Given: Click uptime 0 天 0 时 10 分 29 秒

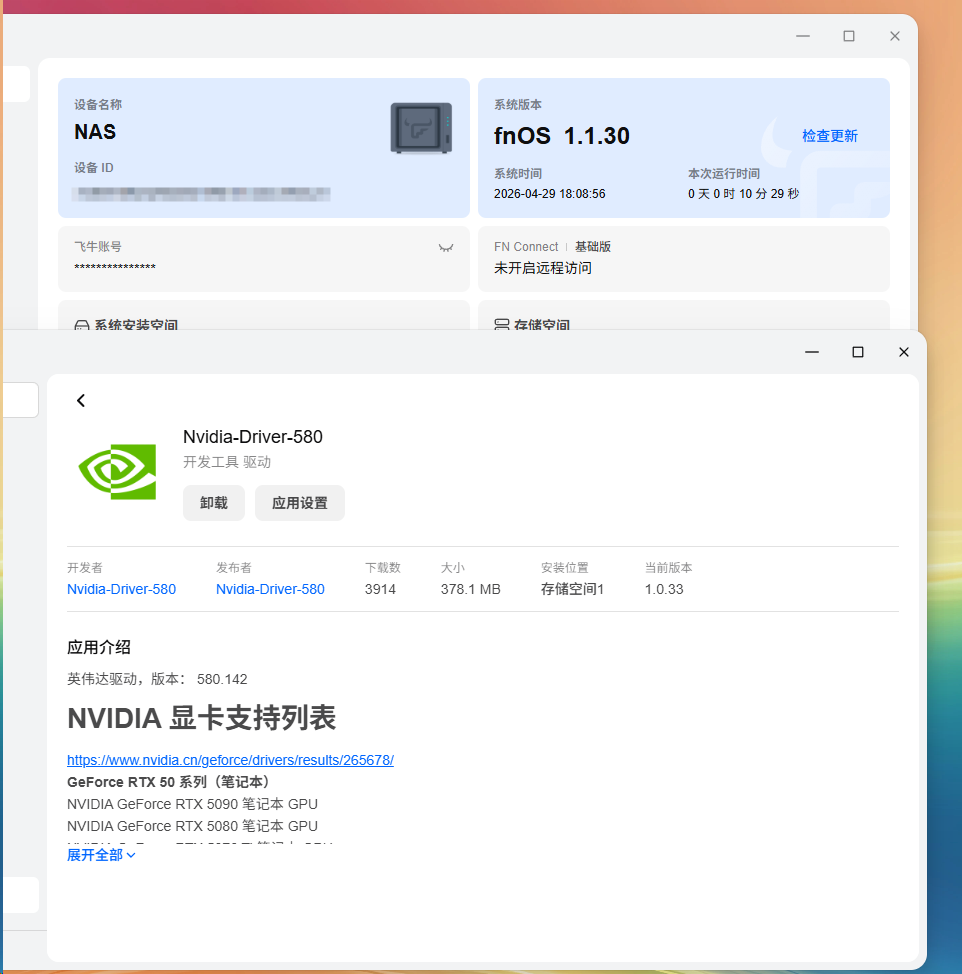Looking at the screenshot, I should [x=743, y=194].
